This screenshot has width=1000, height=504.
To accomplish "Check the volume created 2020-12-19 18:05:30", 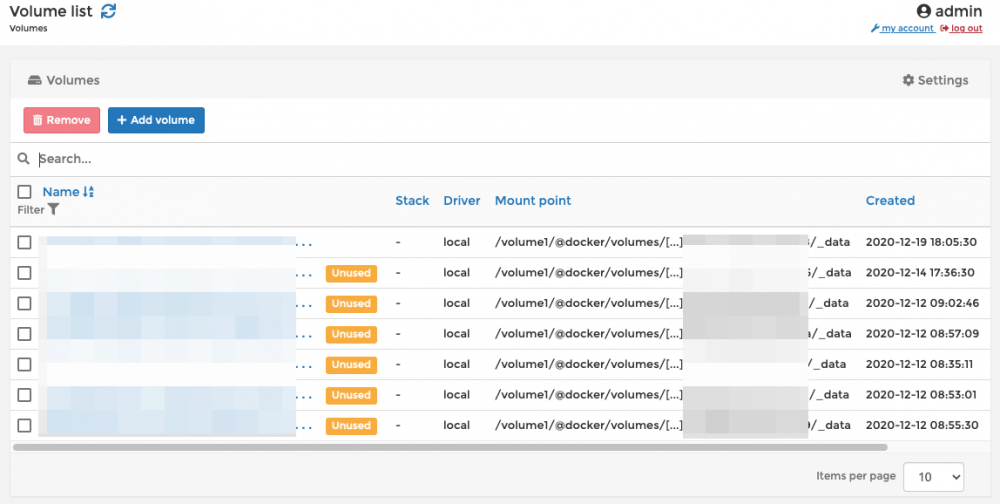I will click(x=25, y=242).
